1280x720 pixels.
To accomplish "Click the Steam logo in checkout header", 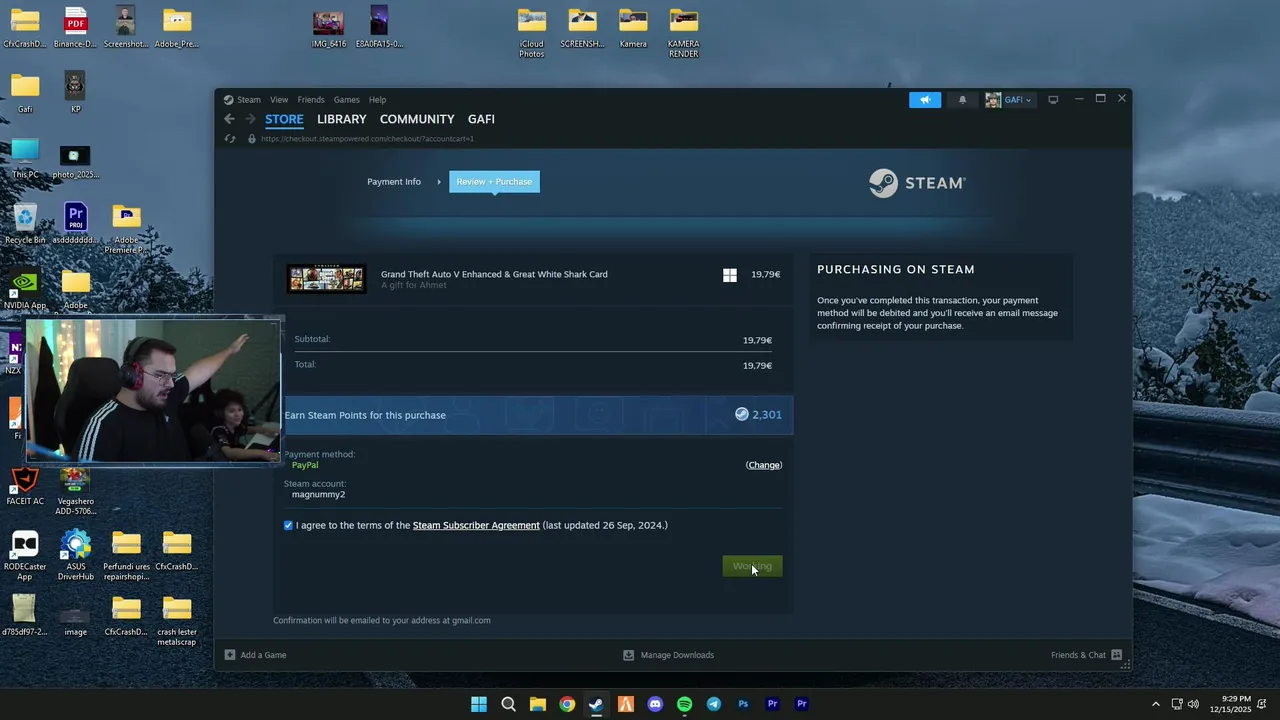I will [x=917, y=183].
